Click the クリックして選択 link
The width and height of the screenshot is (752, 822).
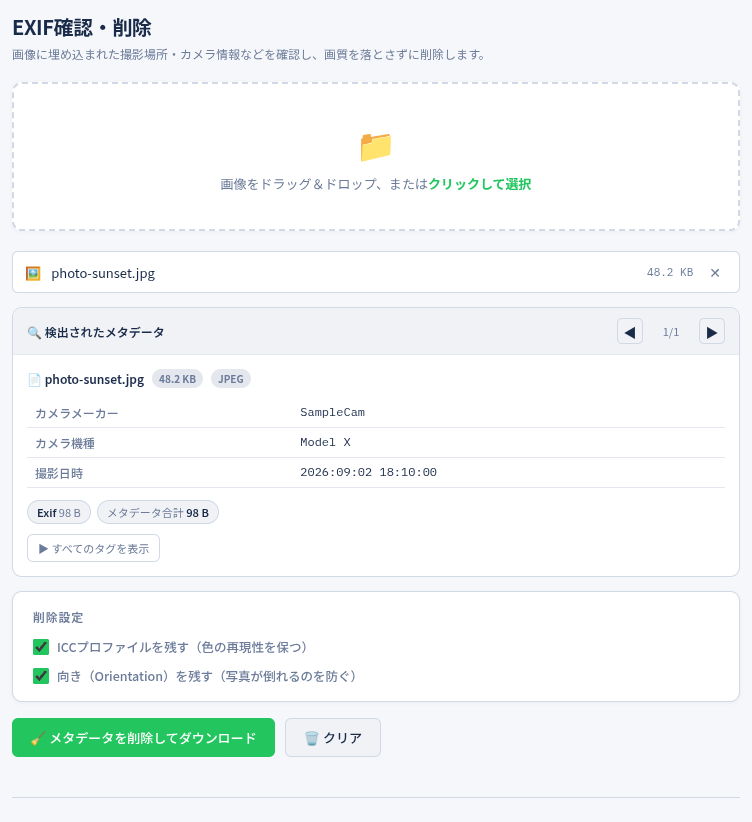point(480,184)
